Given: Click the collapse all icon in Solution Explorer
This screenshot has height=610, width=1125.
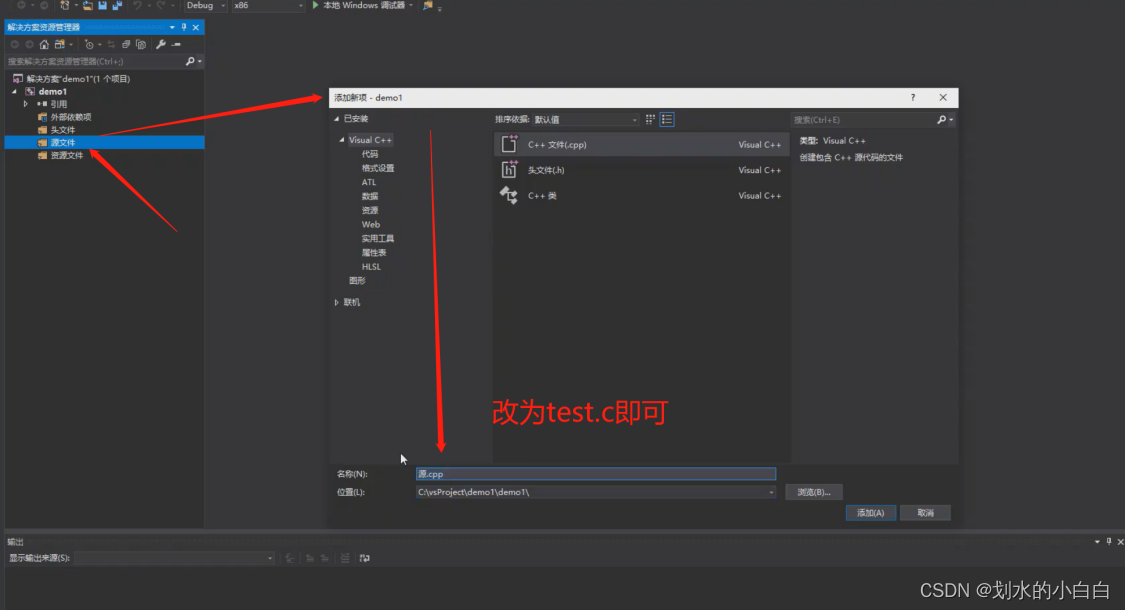Looking at the screenshot, I should pyautogui.click(x=126, y=44).
